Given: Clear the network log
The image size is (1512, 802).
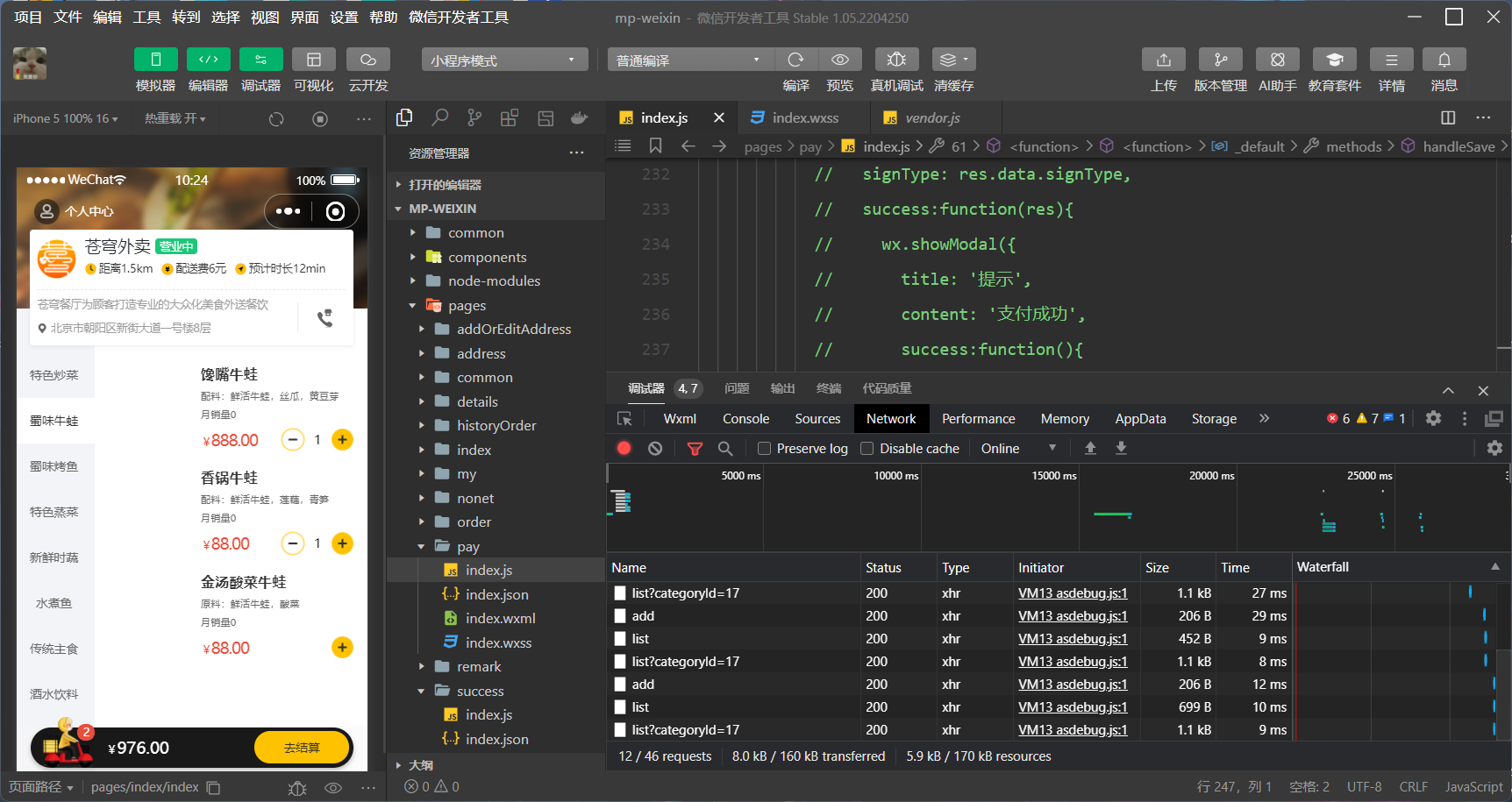Looking at the screenshot, I should coord(655,448).
